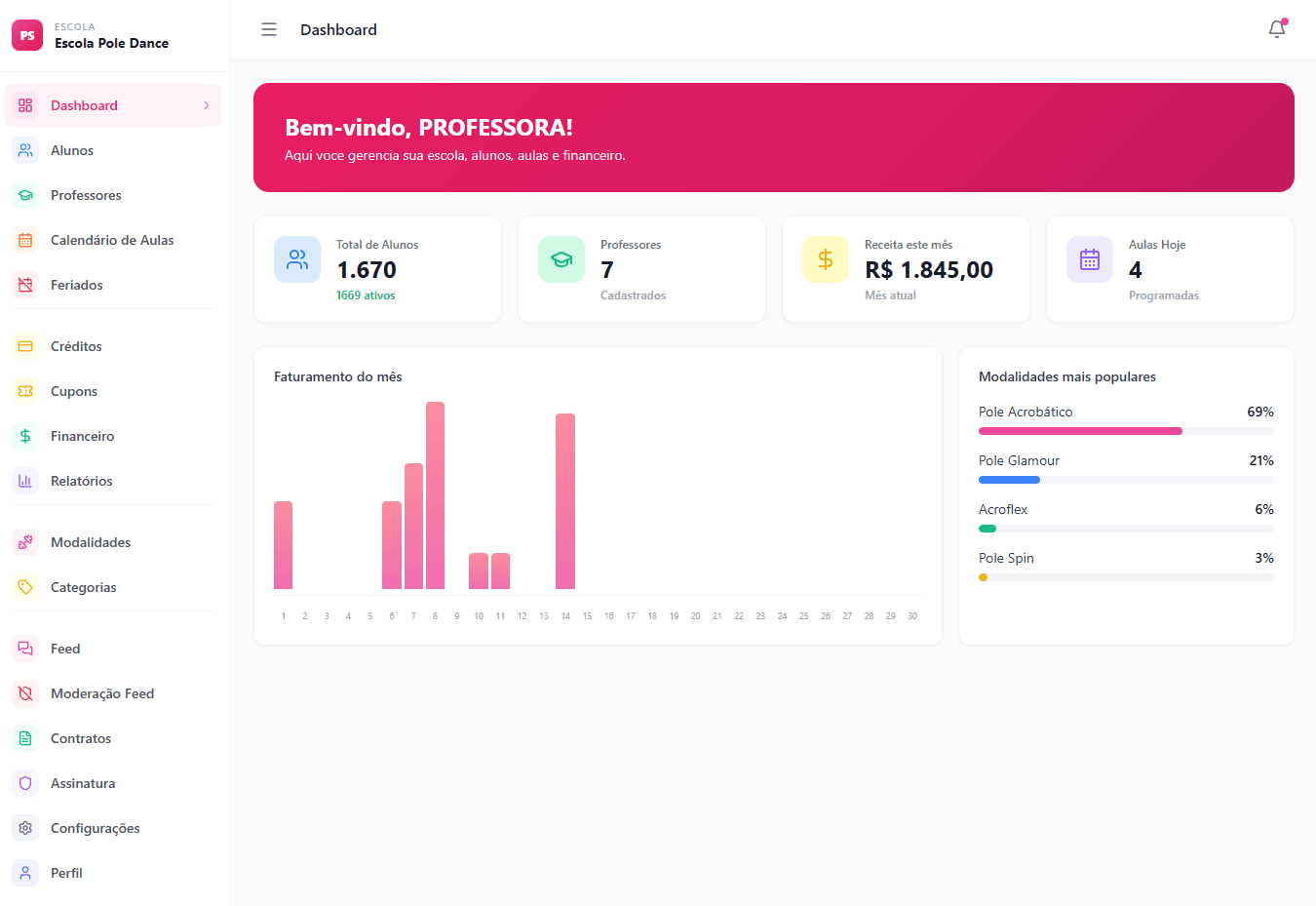Click the Perfil user icon
The image size is (1316, 906).
[25, 873]
